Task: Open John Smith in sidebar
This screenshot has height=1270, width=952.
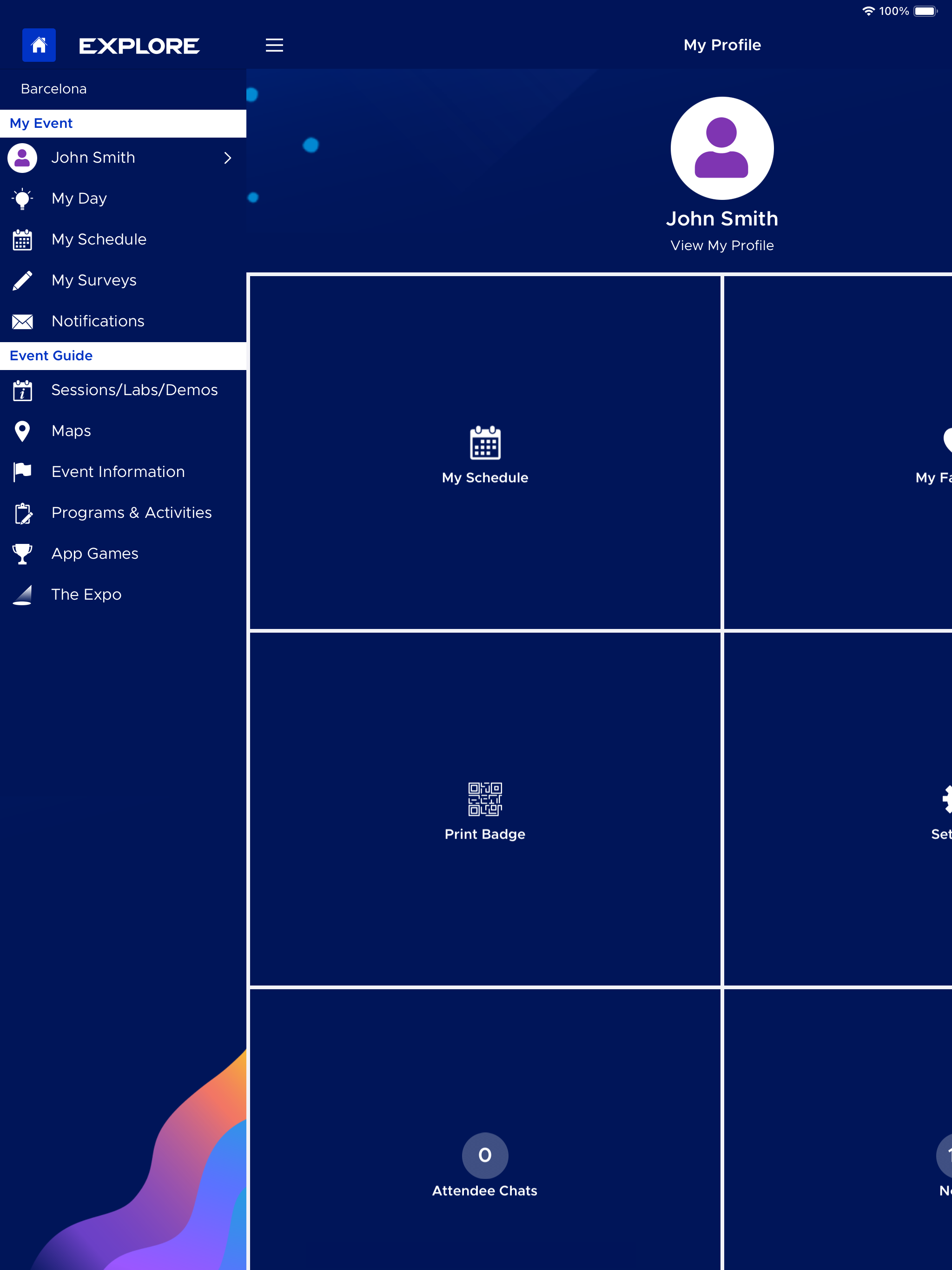Action: [x=123, y=158]
